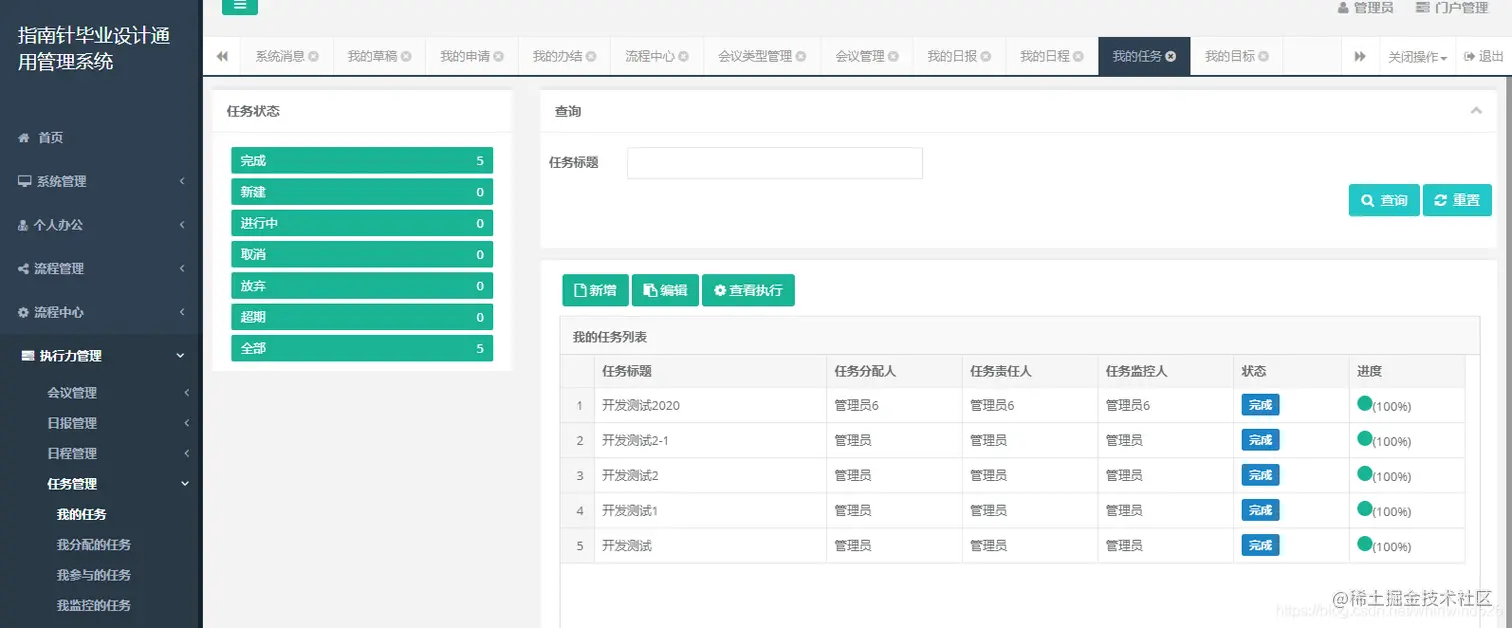
Task: Open the 关闭操作 dropdown
Action: point(1417,57)
